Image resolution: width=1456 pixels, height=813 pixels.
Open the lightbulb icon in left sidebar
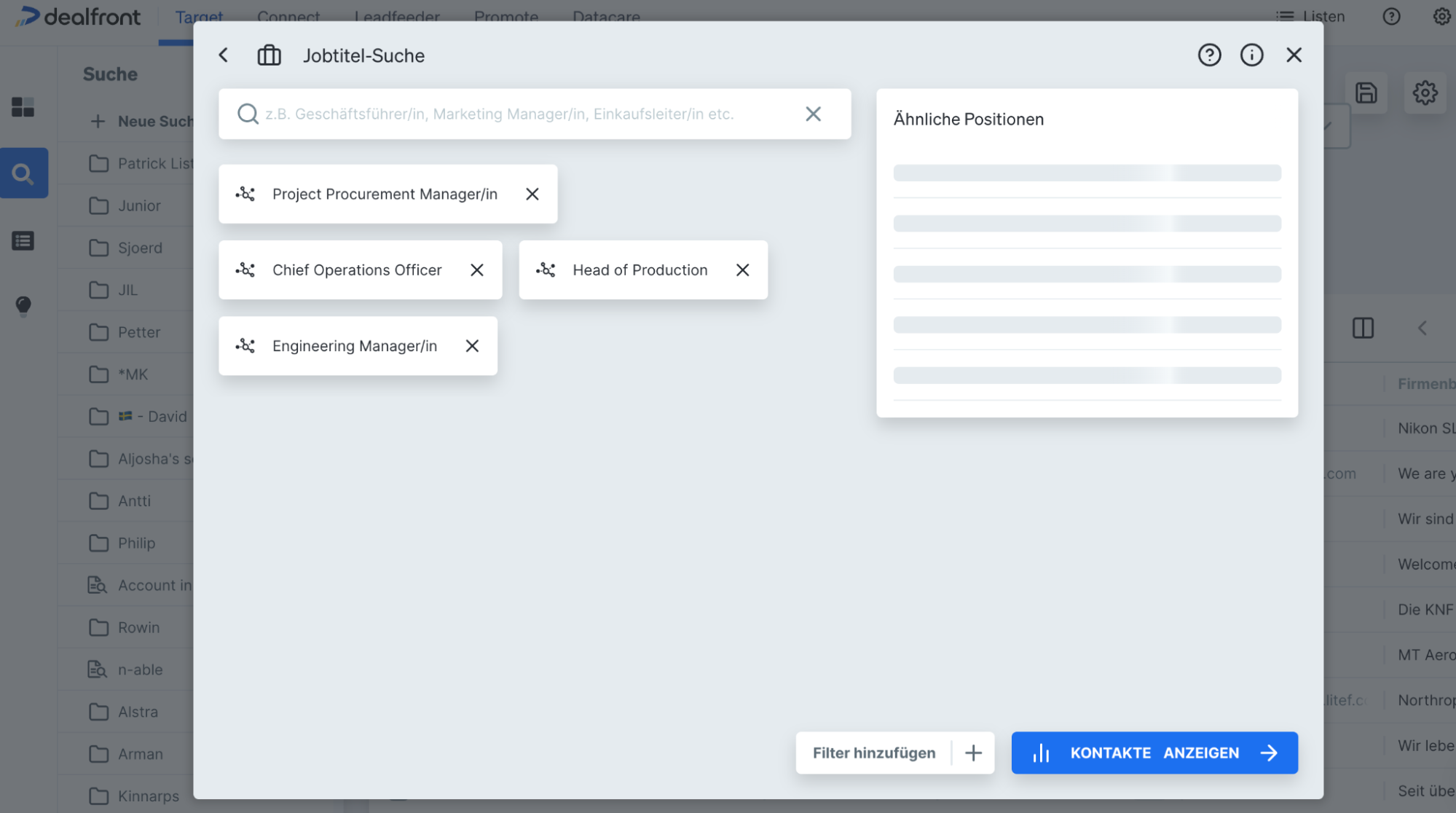coord(23,305)
